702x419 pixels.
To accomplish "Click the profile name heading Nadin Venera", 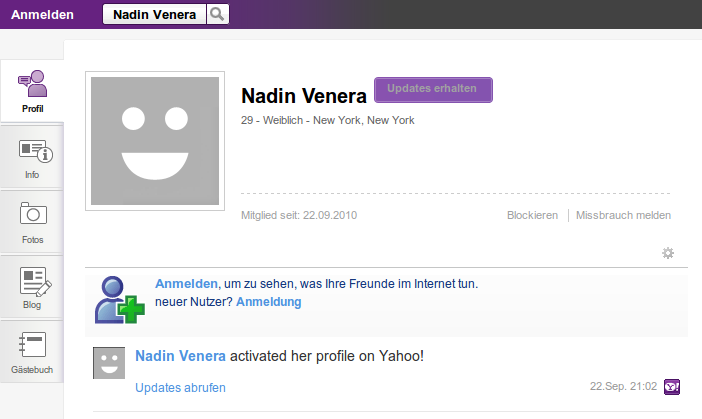I will point(304,96).
